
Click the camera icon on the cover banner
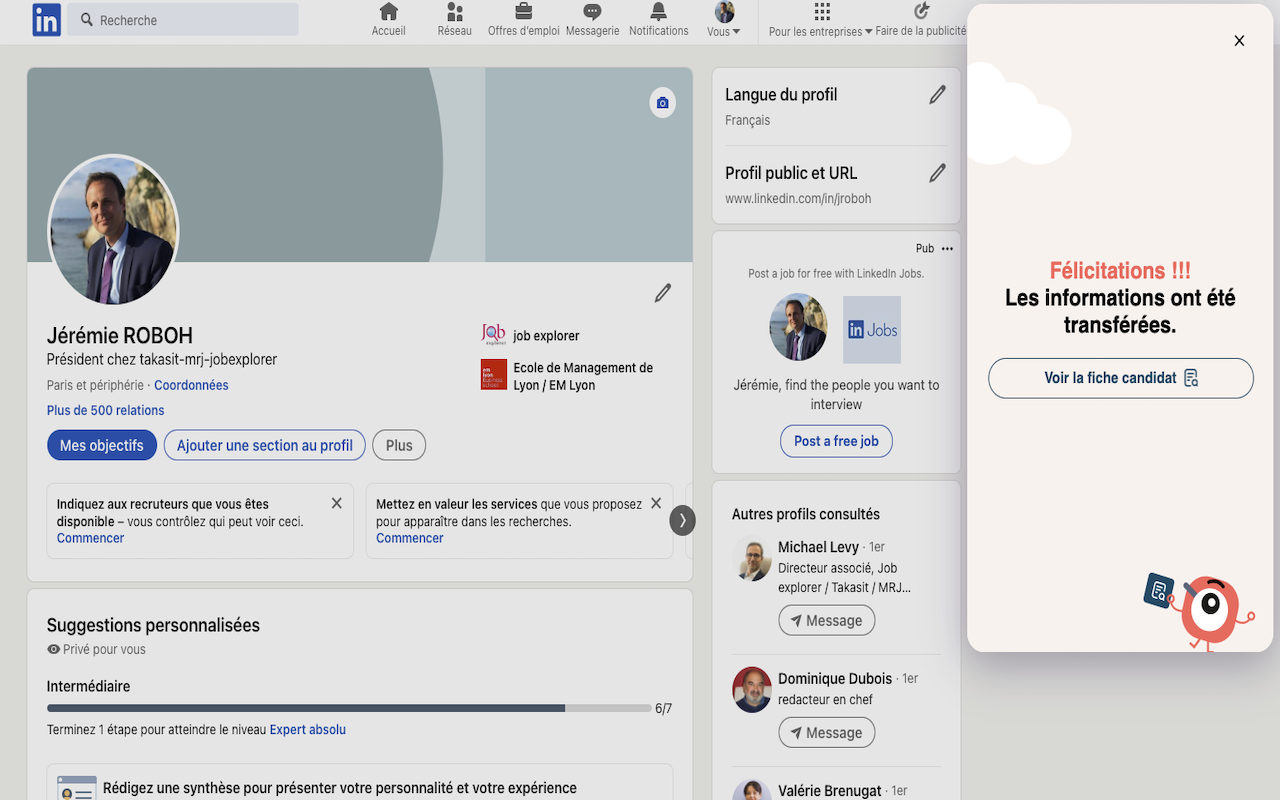662,102
